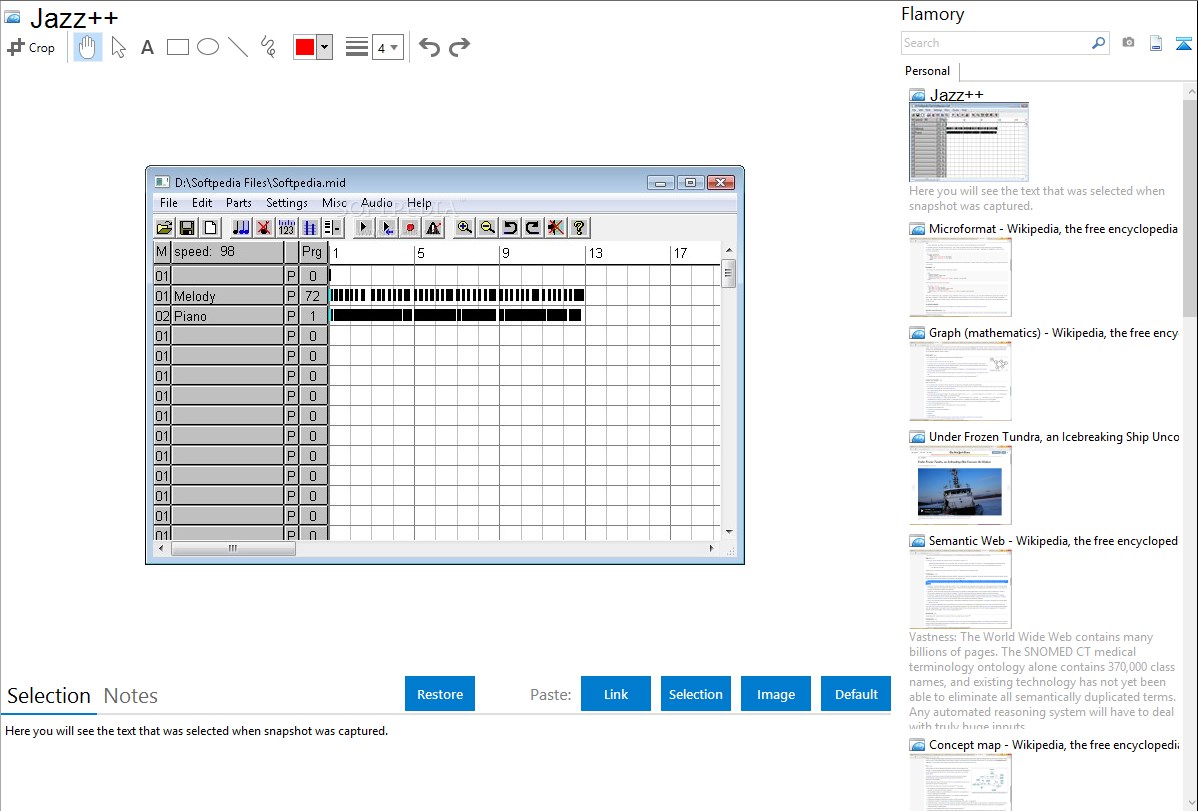Screen dimensions: 1198x811
Task: Click the red record button
Action: tap(410, 228)
